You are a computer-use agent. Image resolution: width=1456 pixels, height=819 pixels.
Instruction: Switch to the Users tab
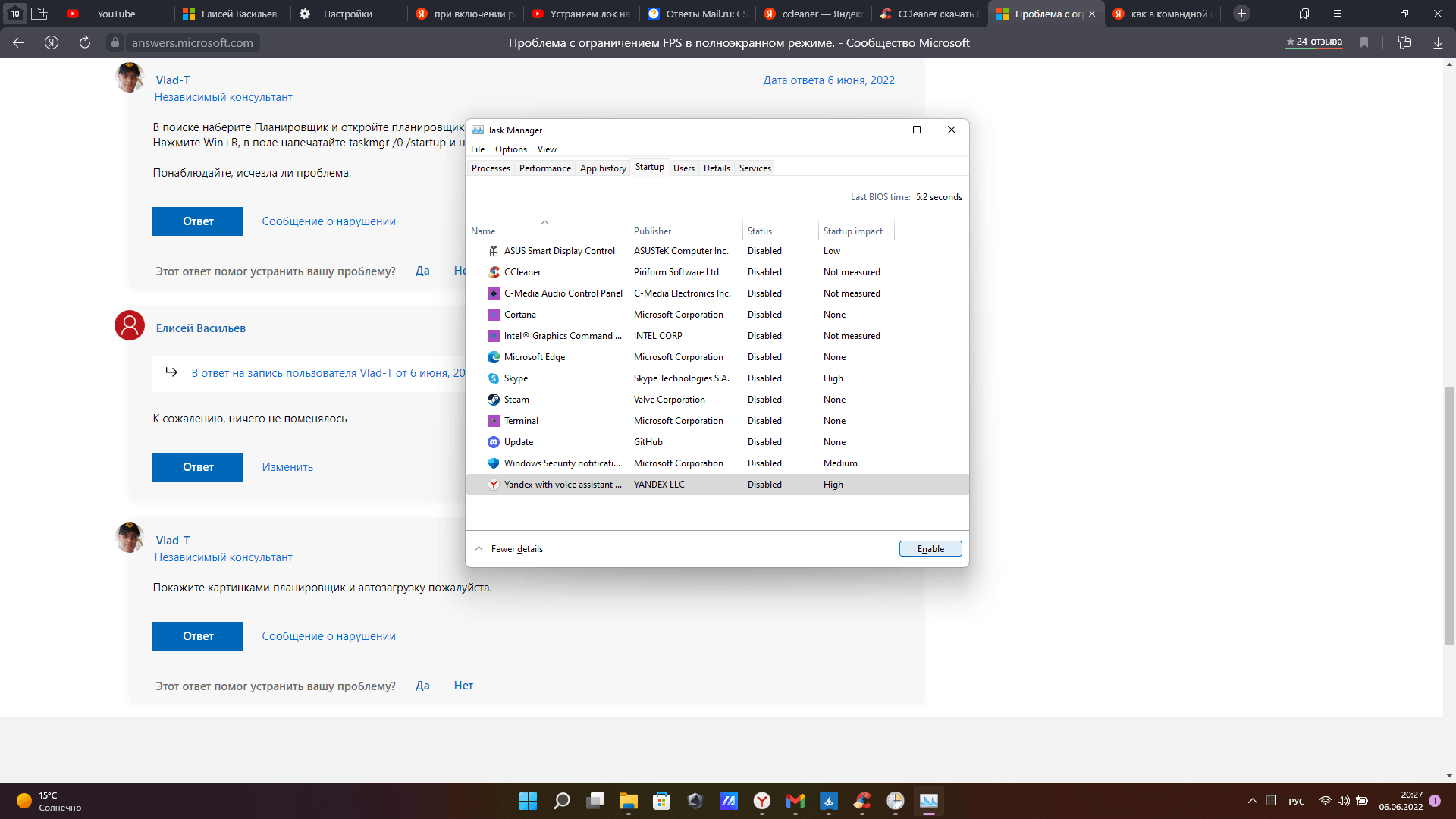(x=684, y=168)
